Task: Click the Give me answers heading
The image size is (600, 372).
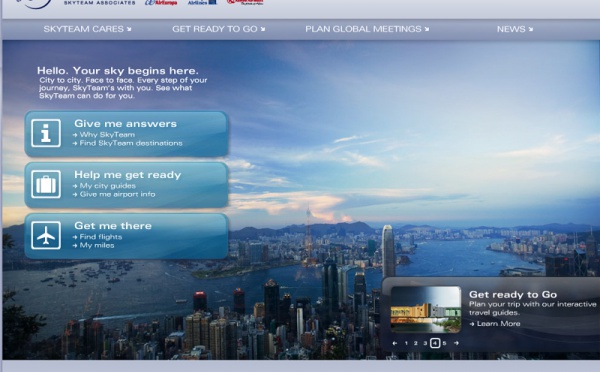Action: click(x=126, y=124)
